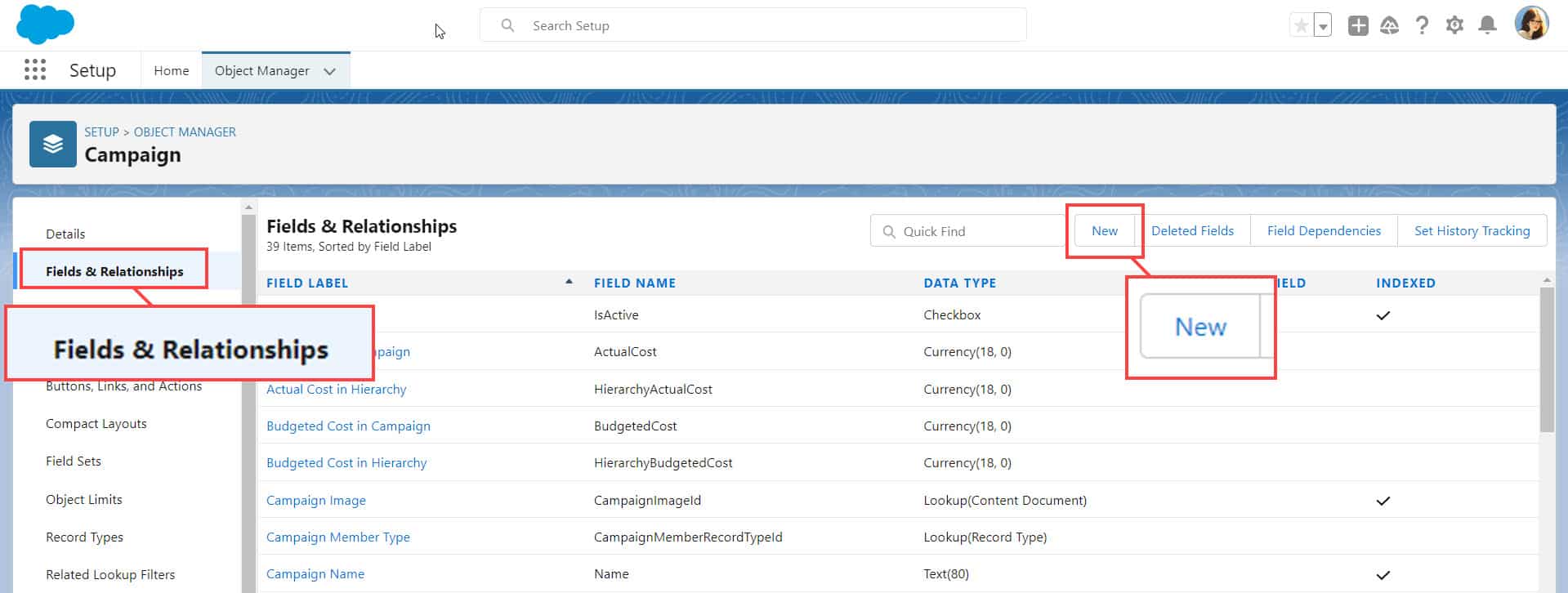Click the IsActive row indexed checkmark
Image resolution: width=1568 pixels, height=593 pixels.
[1383, 315]
